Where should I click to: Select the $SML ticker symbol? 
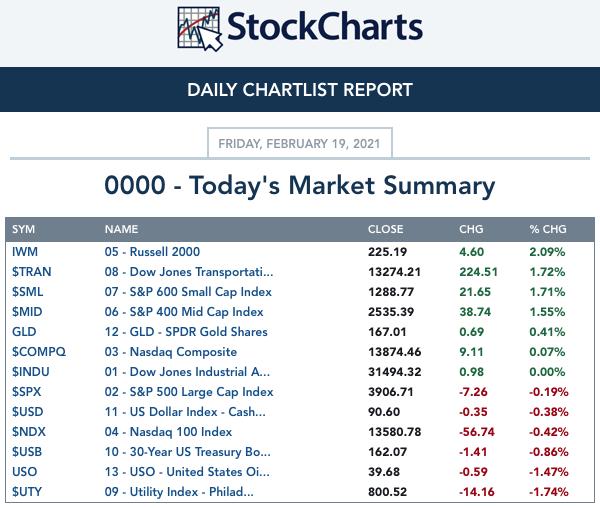coord(27,292)
